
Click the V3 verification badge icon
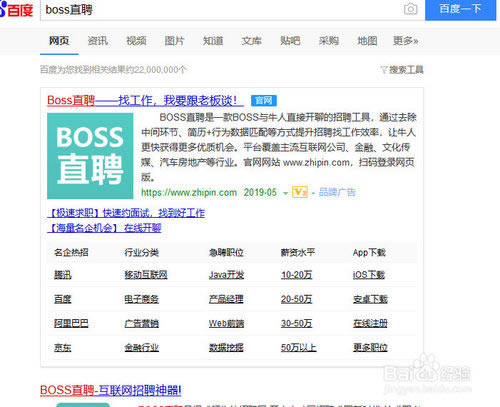[300, 192]
